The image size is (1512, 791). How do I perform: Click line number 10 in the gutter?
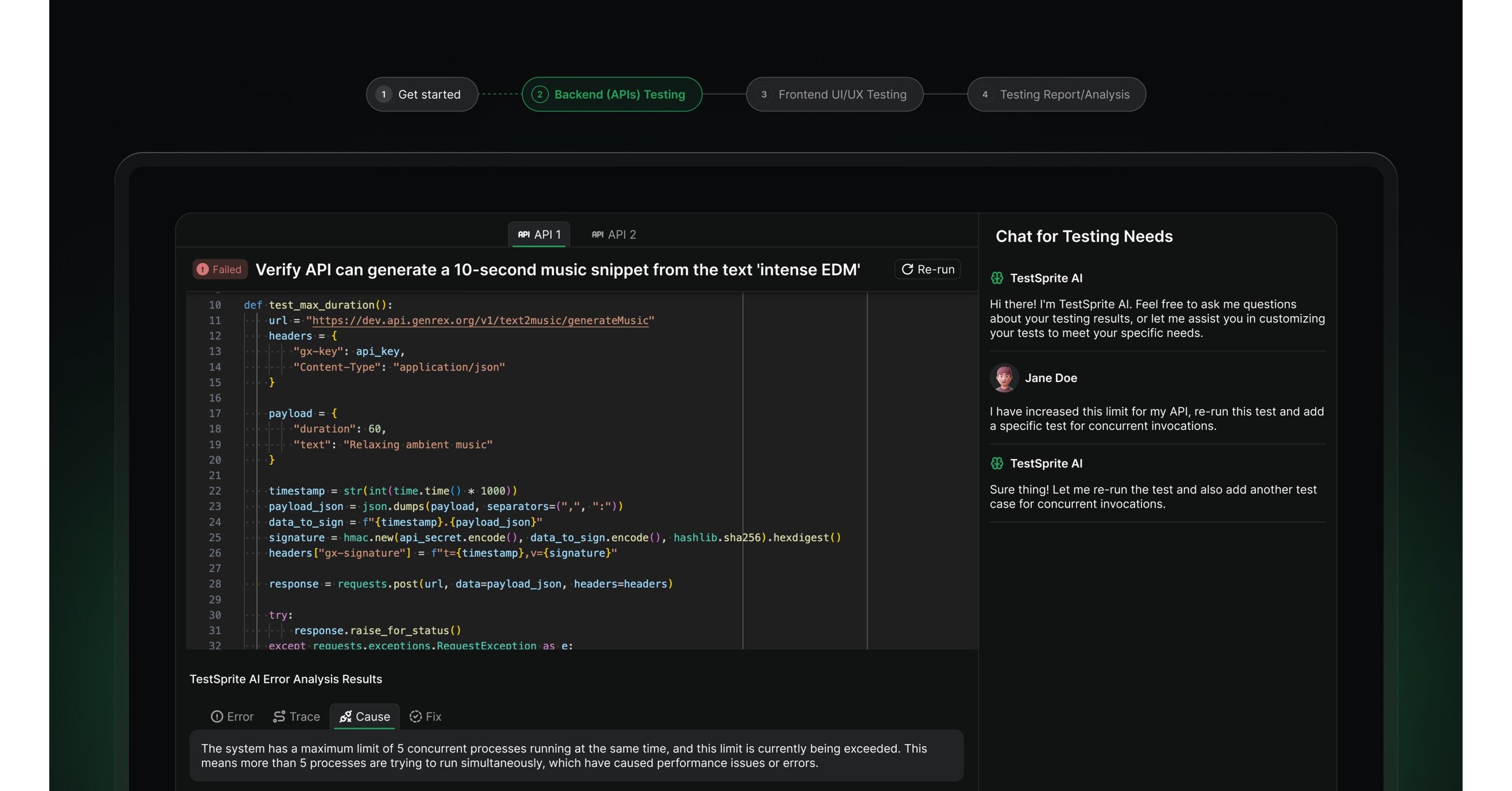[215, 305]
